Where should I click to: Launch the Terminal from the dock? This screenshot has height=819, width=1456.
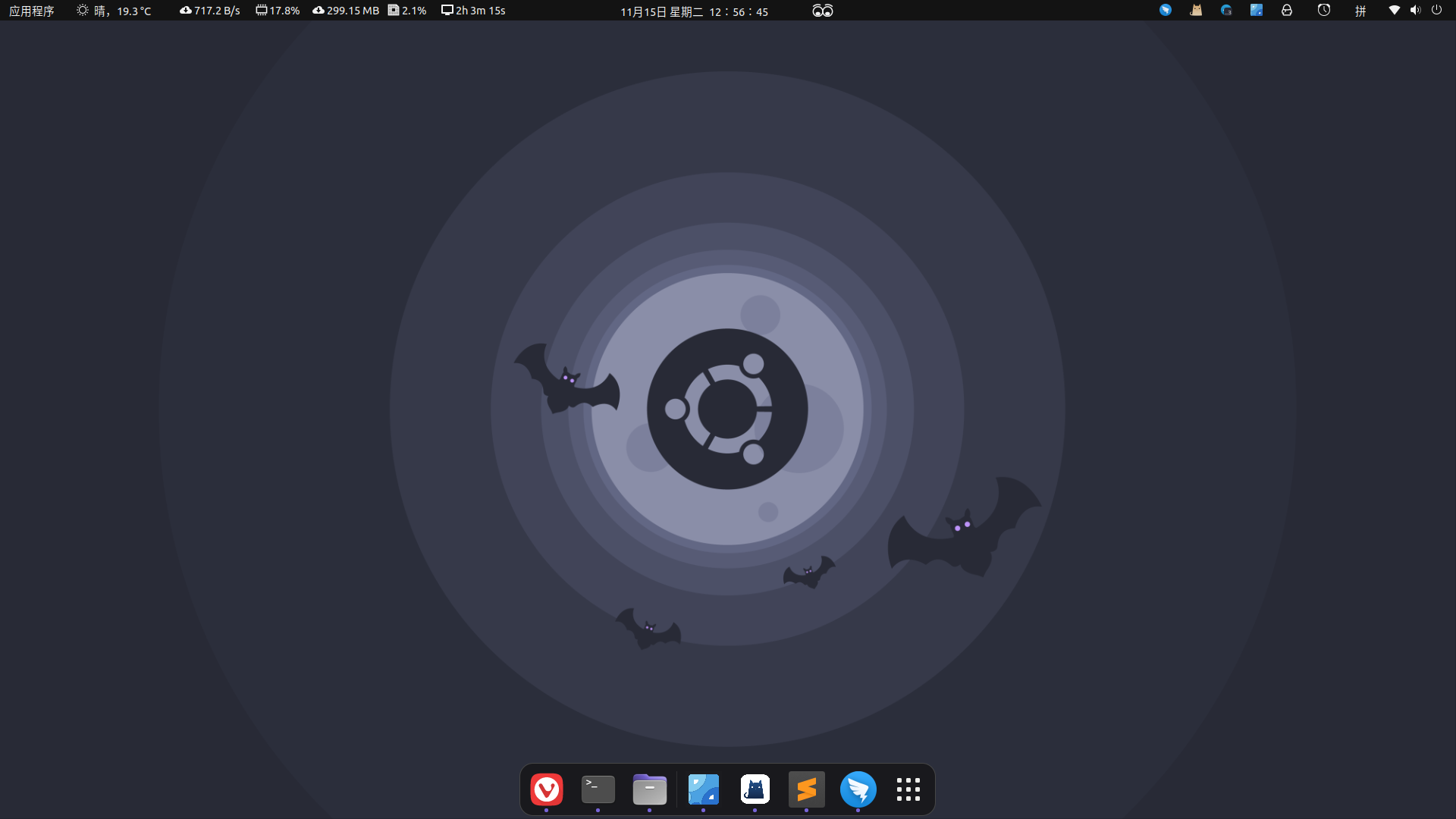click(598, 789)
